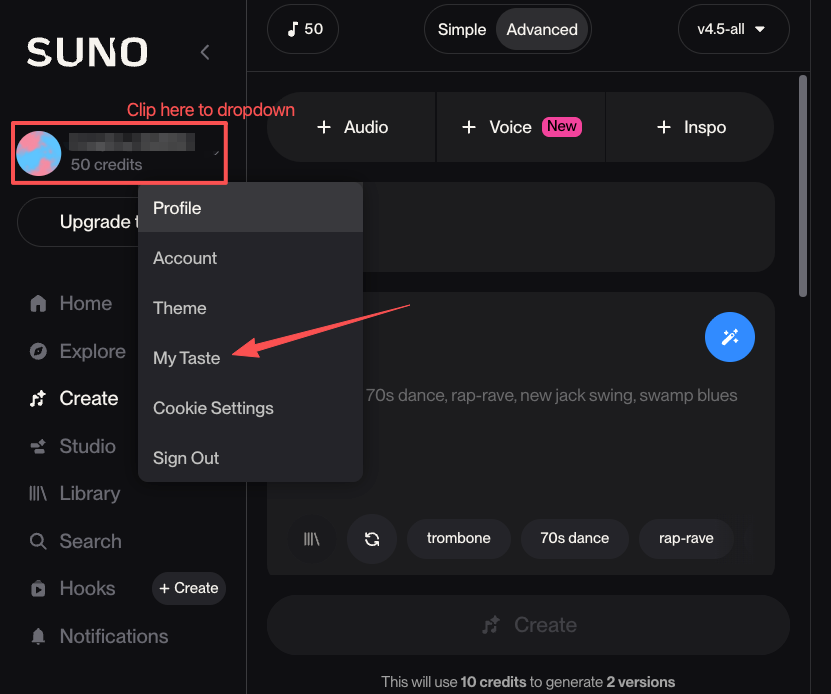Image resolution: width=831 pixels, height=694 pixels.
Task: Open the Studio section
Action: coord(90,446)
